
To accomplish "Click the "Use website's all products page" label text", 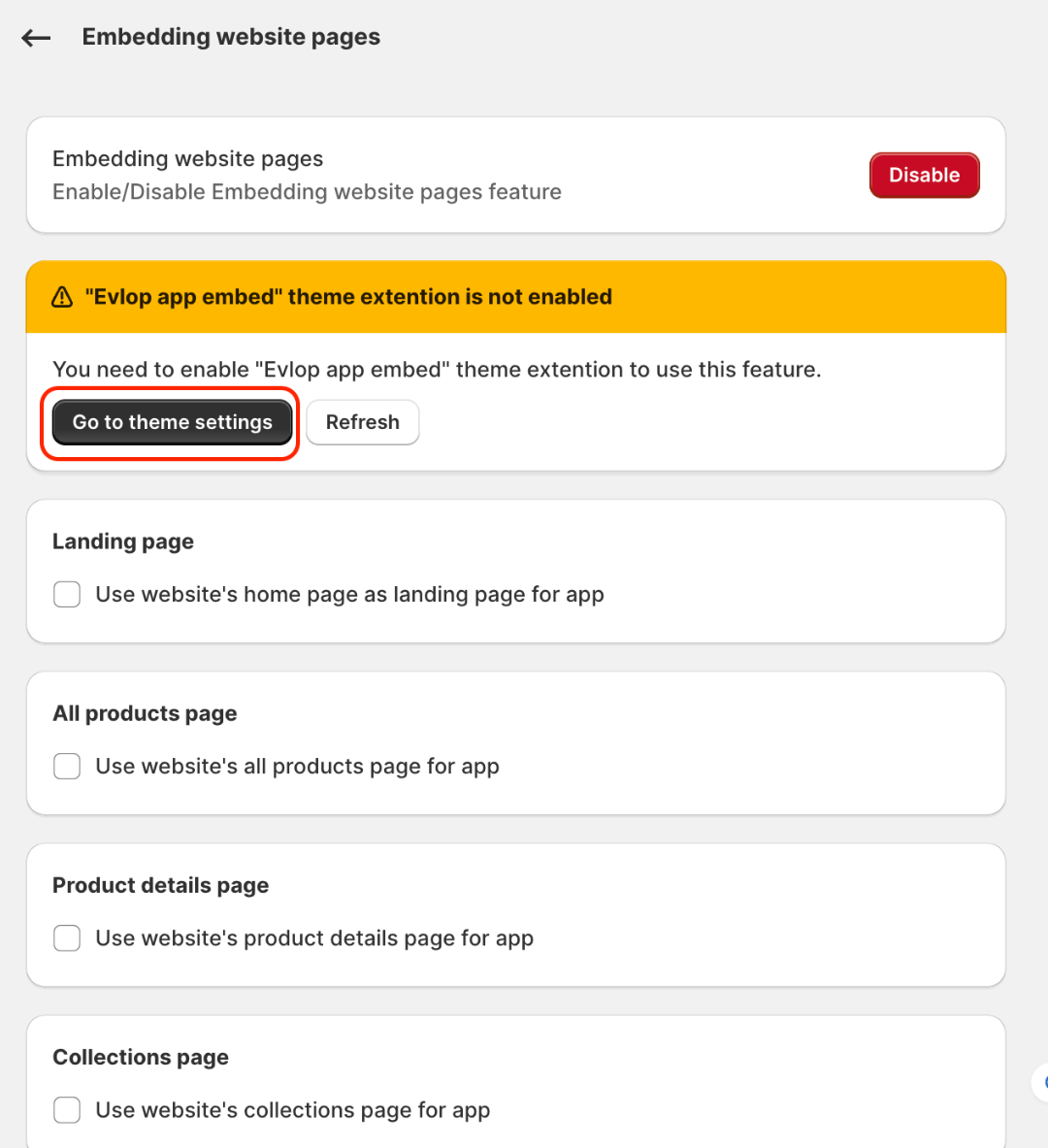I will click(x=297, y=767).
